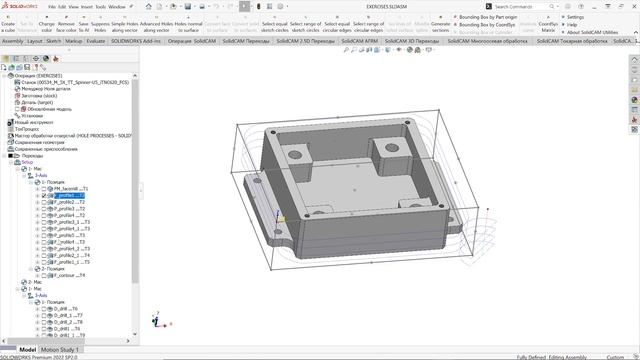The height and width of the screenshot is (360, 640).
Task: Switch to the Motion Study 1 tab
Action: pos(60,350)
